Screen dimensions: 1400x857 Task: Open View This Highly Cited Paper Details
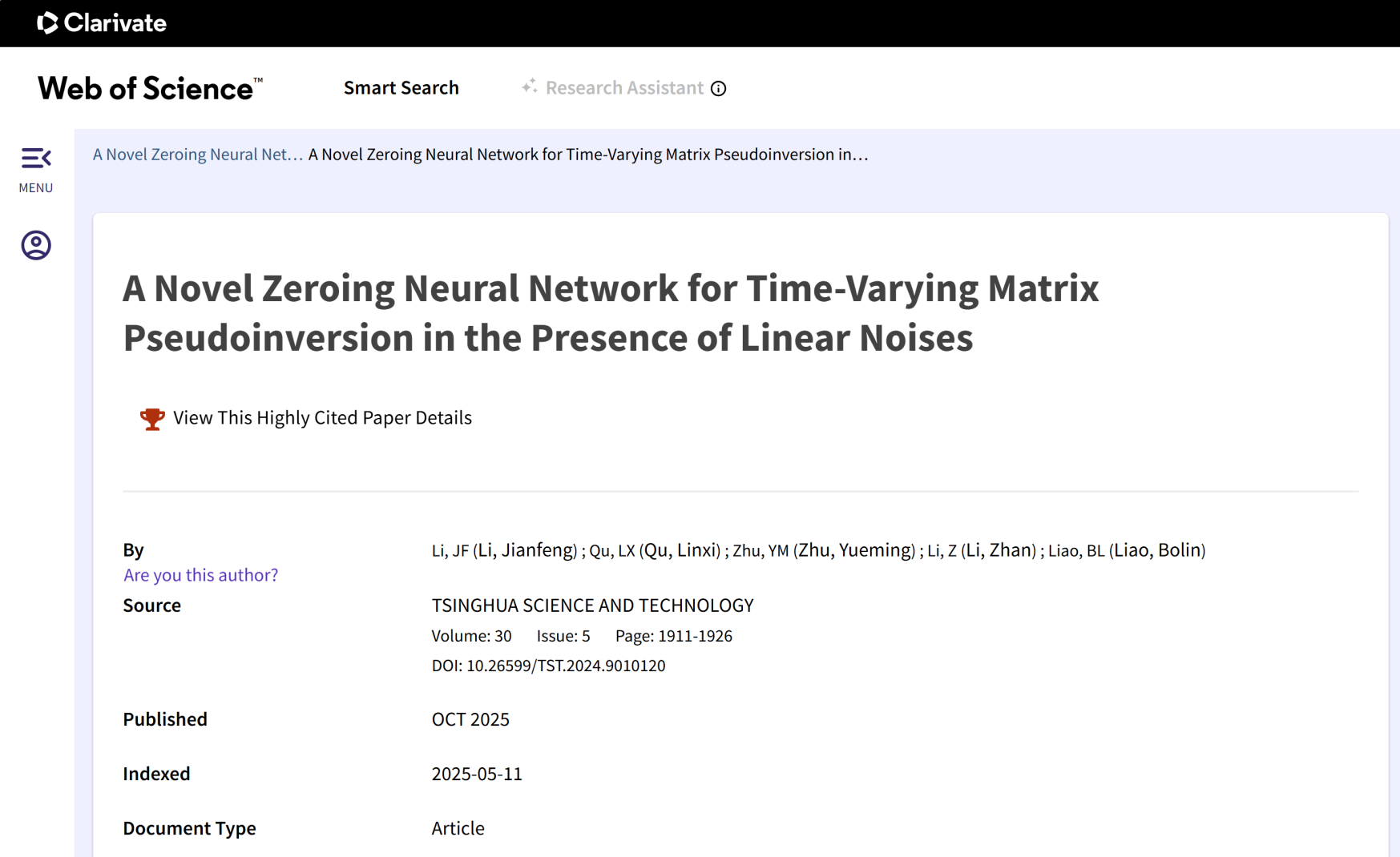click(x=322, y=417)
